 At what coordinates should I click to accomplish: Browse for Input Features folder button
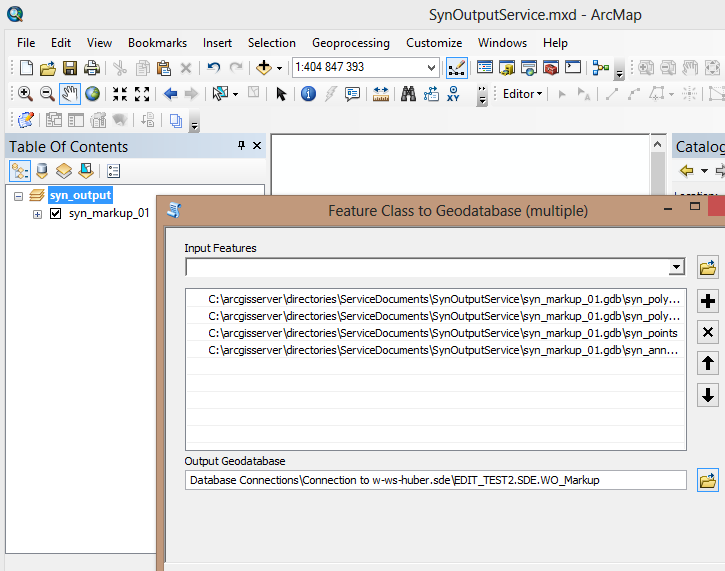coord(707,267)
